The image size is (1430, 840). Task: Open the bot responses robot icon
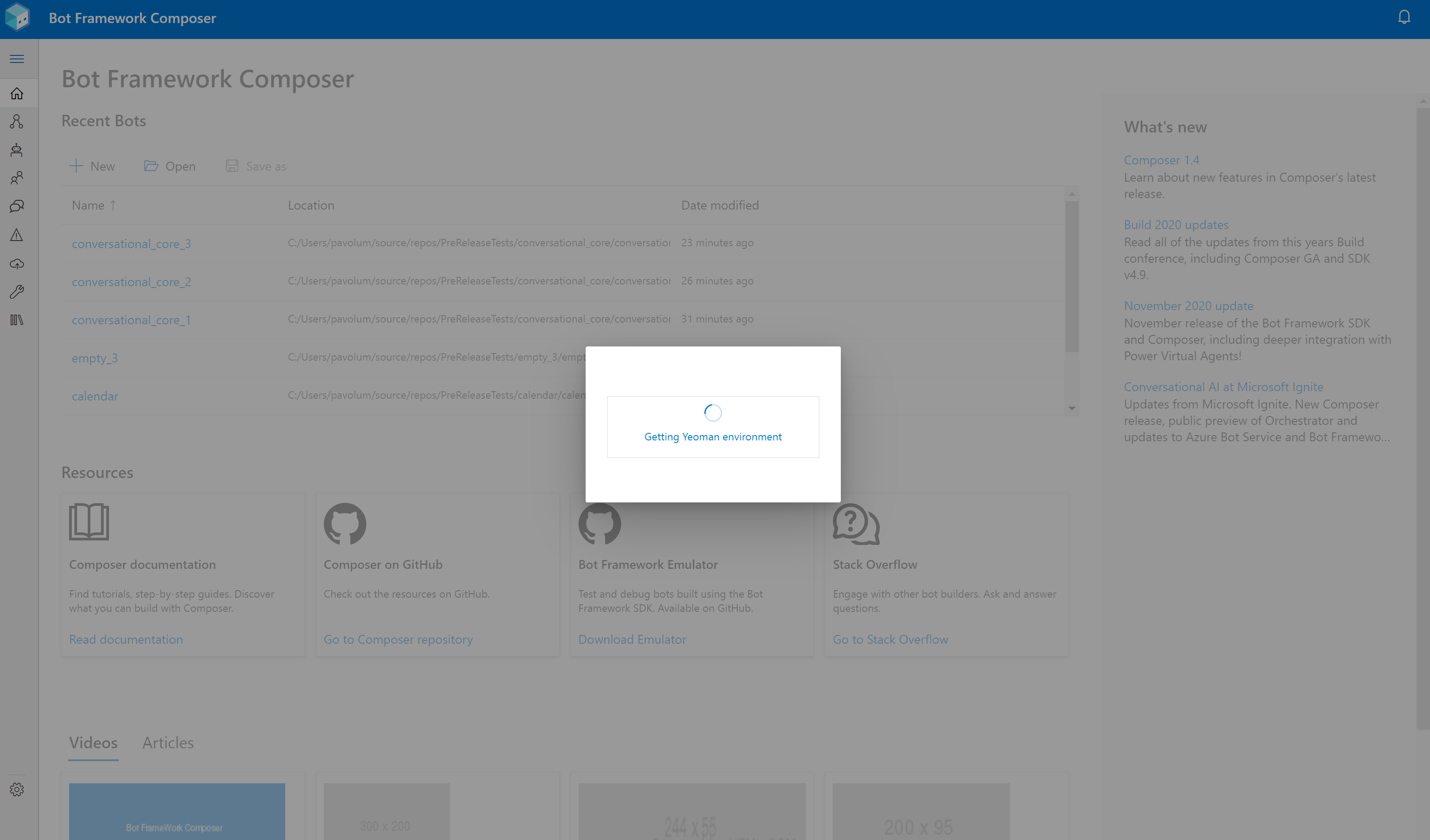[x=17, y=150]
